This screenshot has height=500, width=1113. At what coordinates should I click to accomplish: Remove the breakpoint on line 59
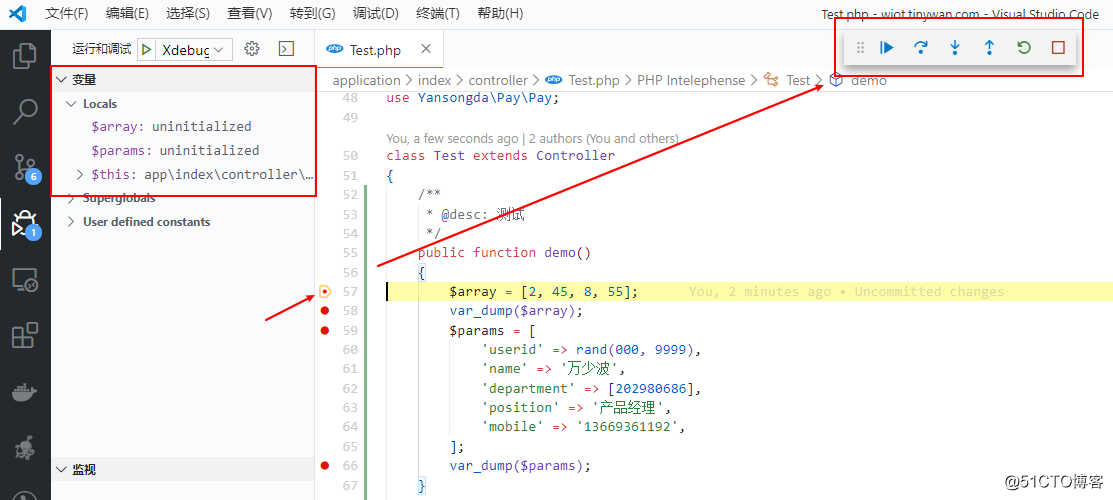[325, 330]
